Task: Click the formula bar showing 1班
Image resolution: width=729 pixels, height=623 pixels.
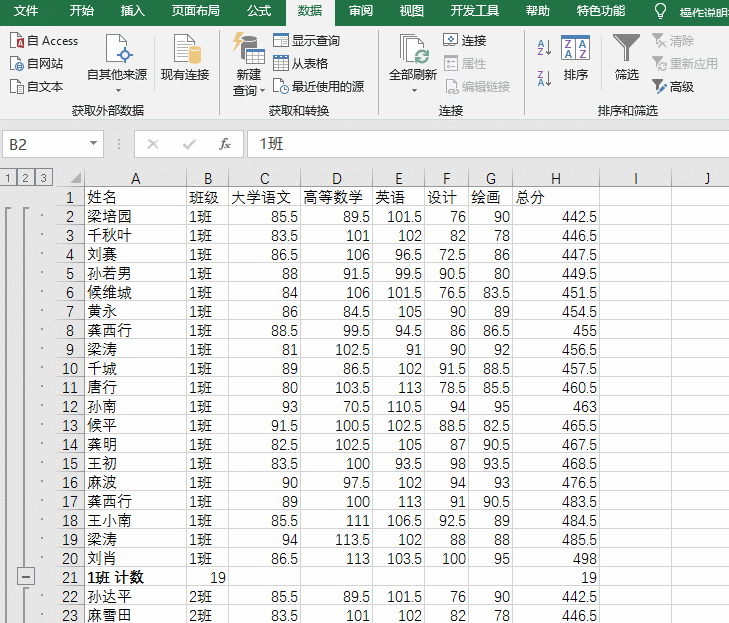Action: [488, 144]
